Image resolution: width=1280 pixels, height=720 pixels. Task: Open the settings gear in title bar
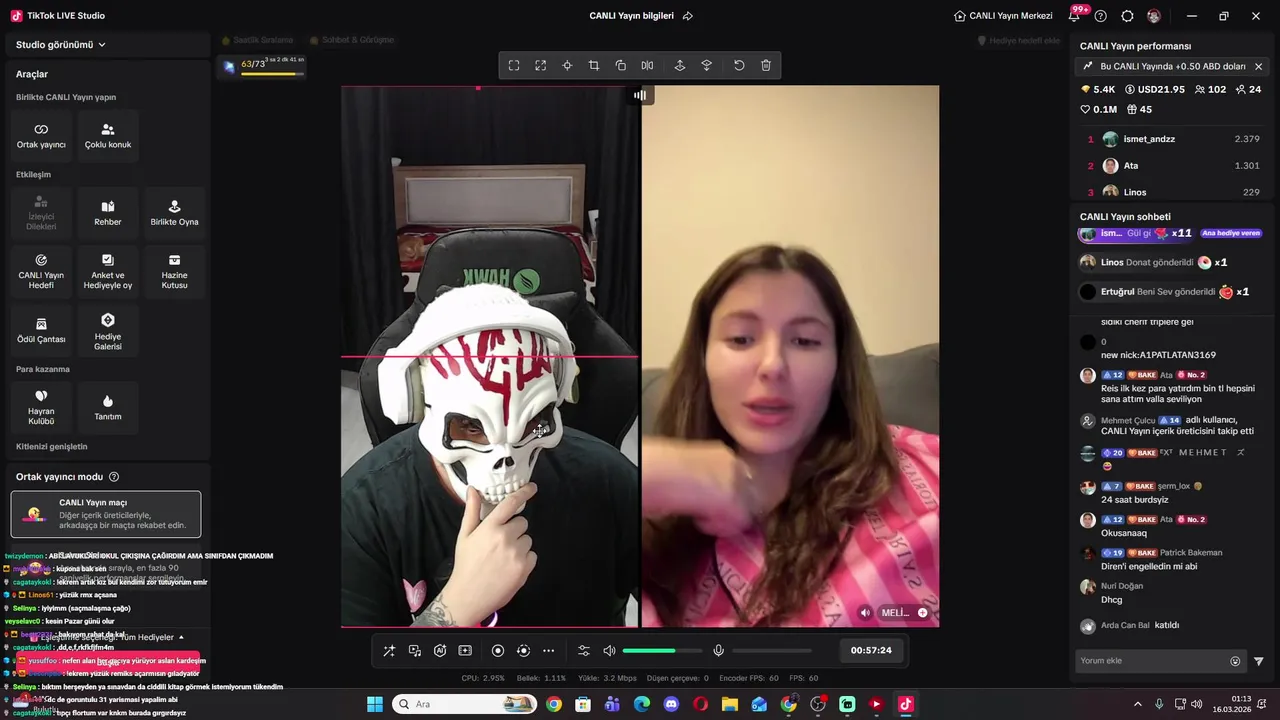pos(1127,16)
